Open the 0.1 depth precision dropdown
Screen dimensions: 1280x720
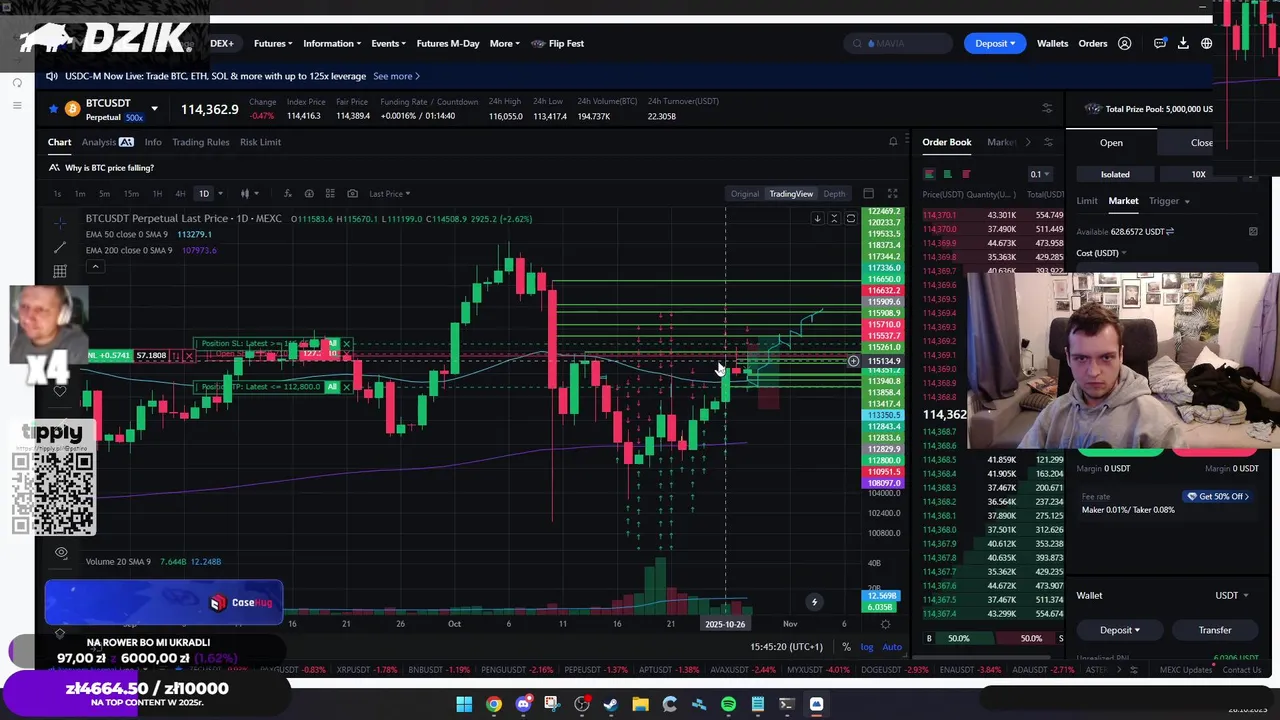coord(1040,174)
